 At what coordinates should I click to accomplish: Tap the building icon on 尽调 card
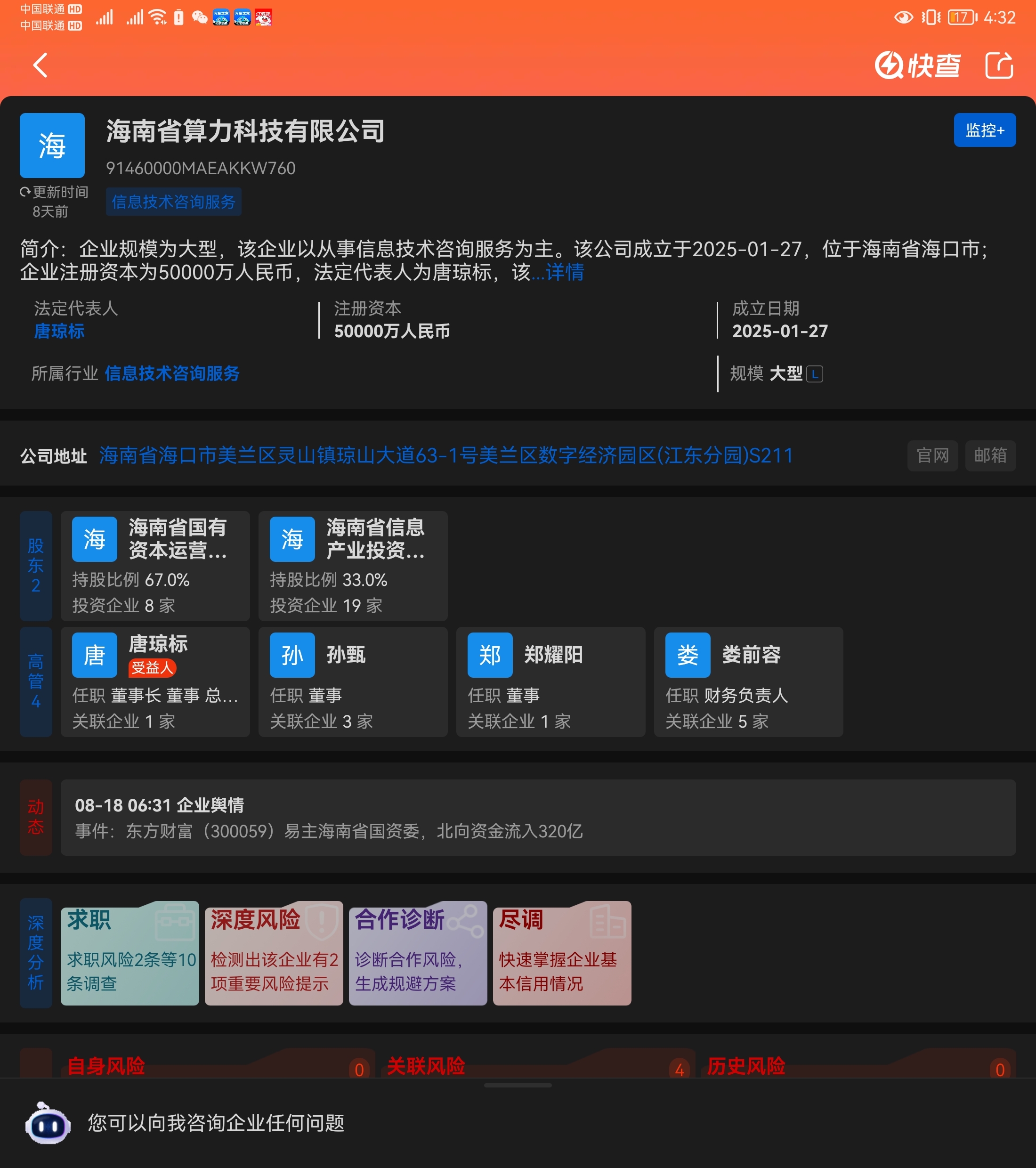(607, 921)
